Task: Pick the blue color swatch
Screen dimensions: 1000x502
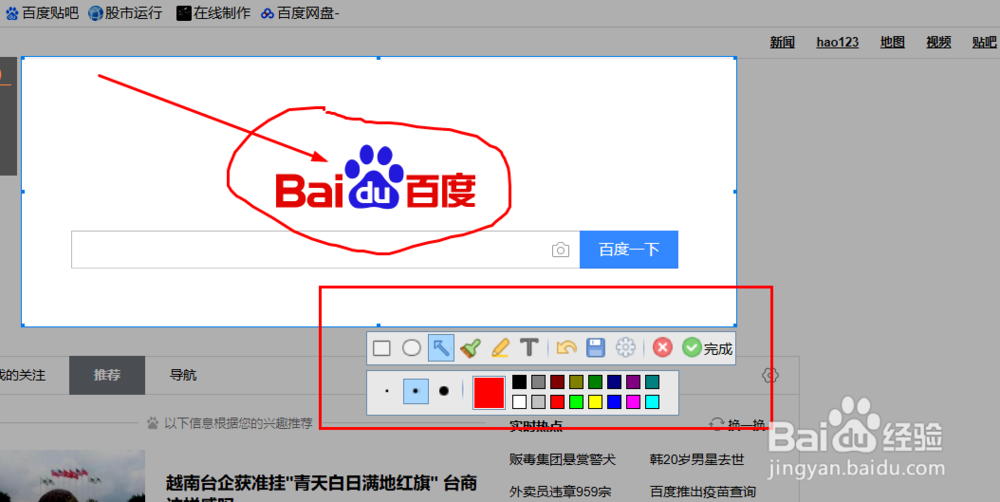Action: click(x=614, y=402)
